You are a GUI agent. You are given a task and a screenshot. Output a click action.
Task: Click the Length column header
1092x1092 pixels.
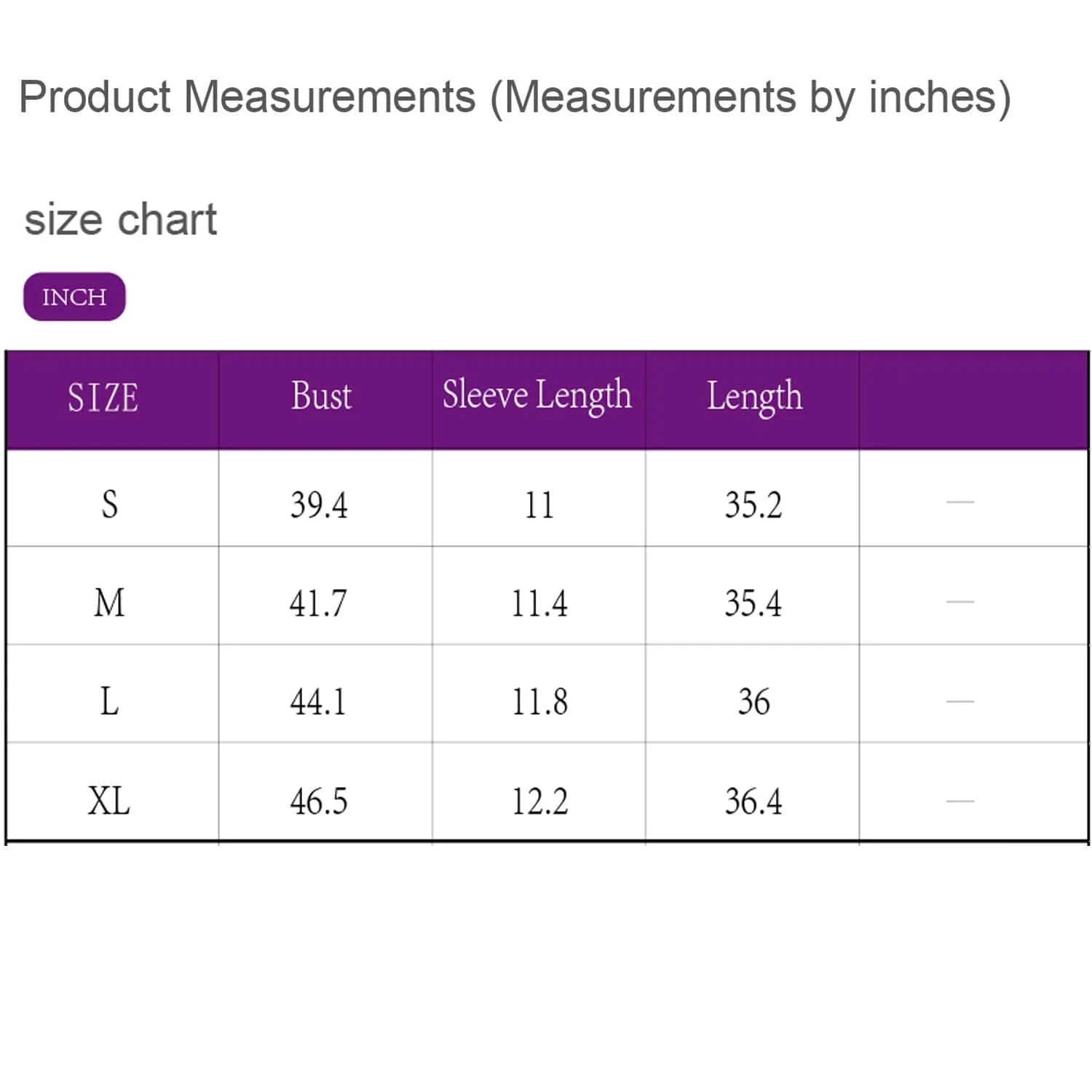point(754,397)
